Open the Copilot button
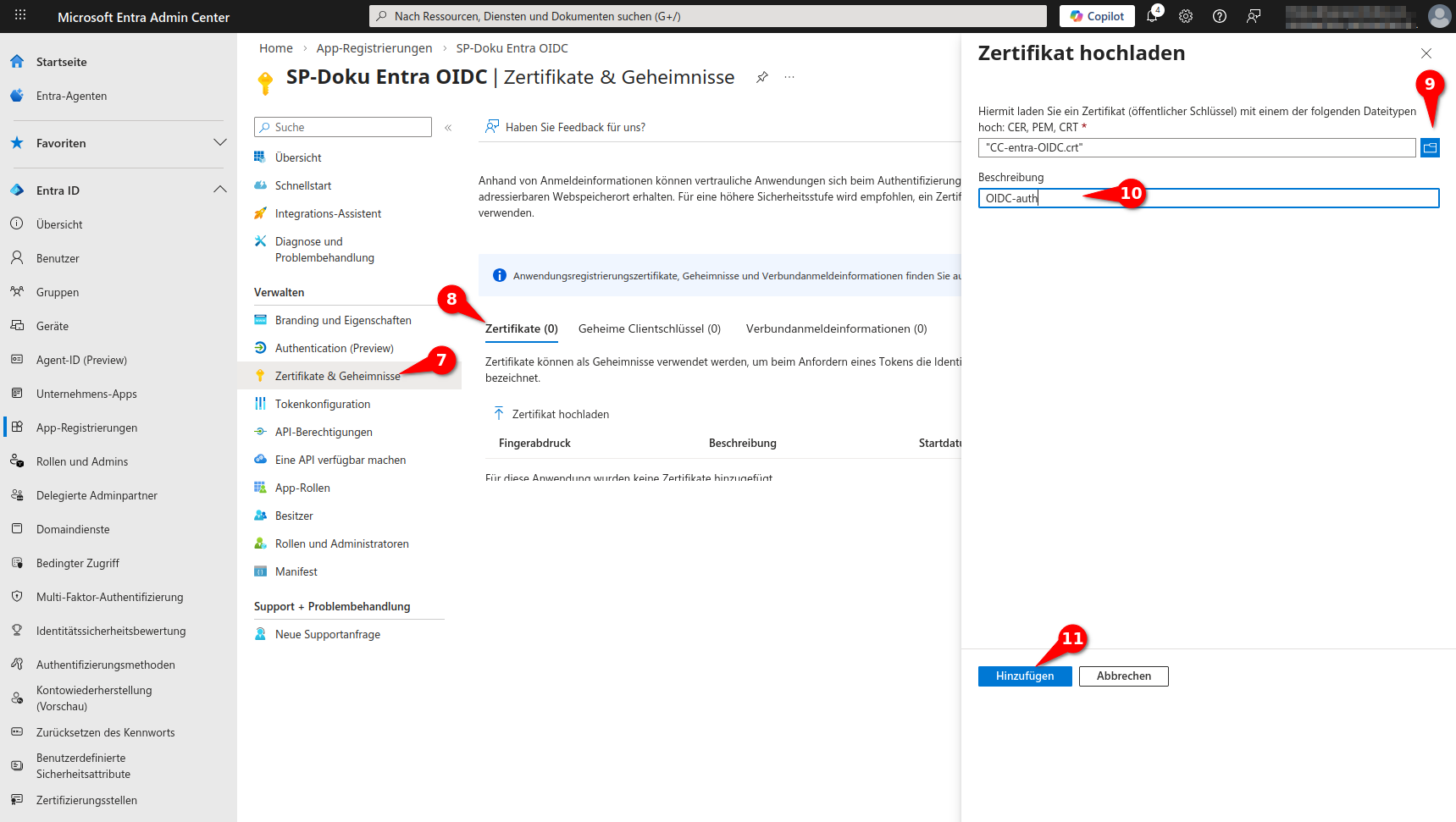 click(1097, 16)
